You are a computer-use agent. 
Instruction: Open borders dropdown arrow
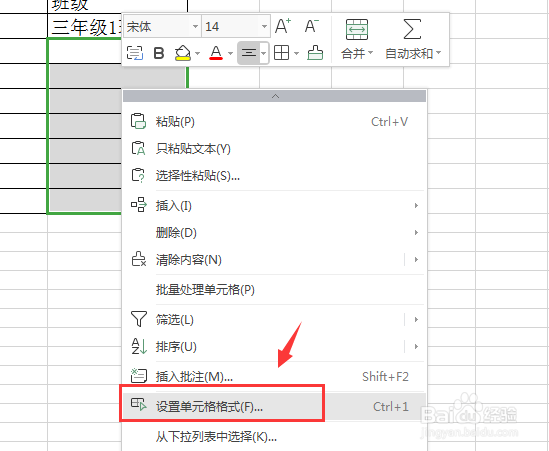click(296, 54)
